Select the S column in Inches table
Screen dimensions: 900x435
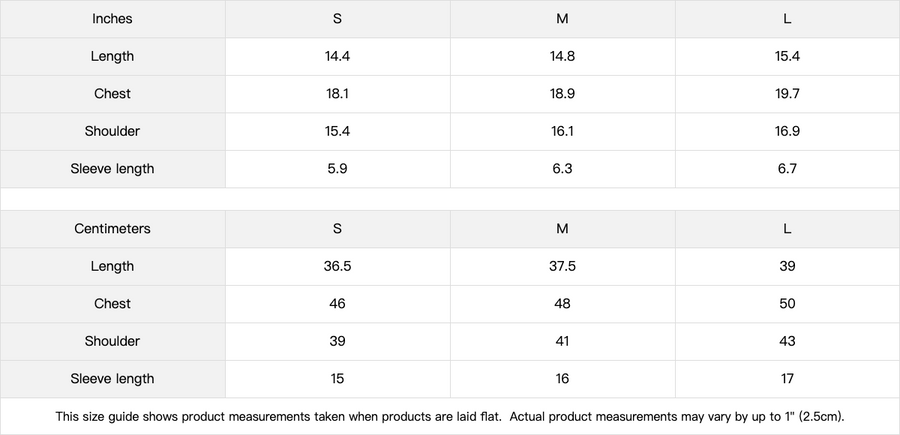(337, 19)
